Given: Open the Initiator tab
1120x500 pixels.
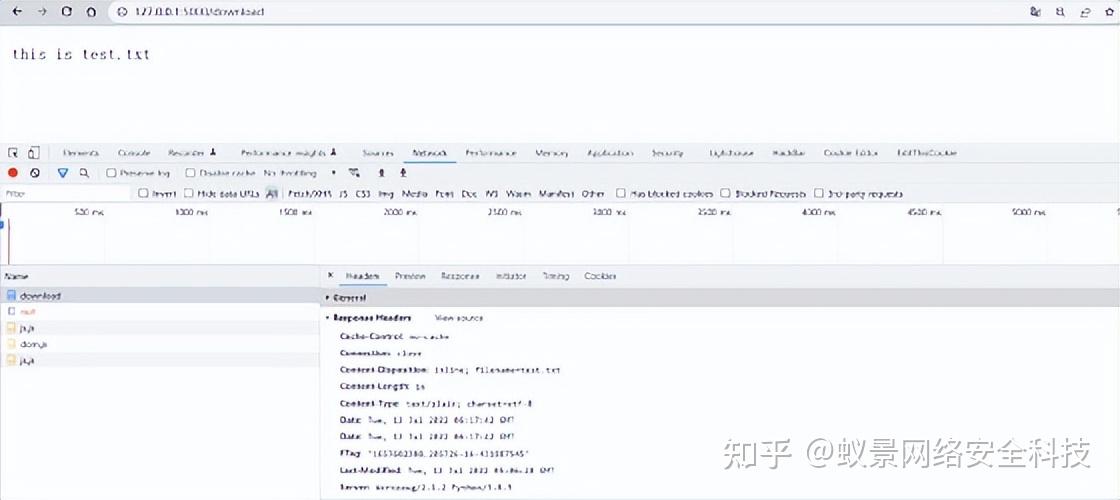Looking at the screenshot, I should 511,276.
